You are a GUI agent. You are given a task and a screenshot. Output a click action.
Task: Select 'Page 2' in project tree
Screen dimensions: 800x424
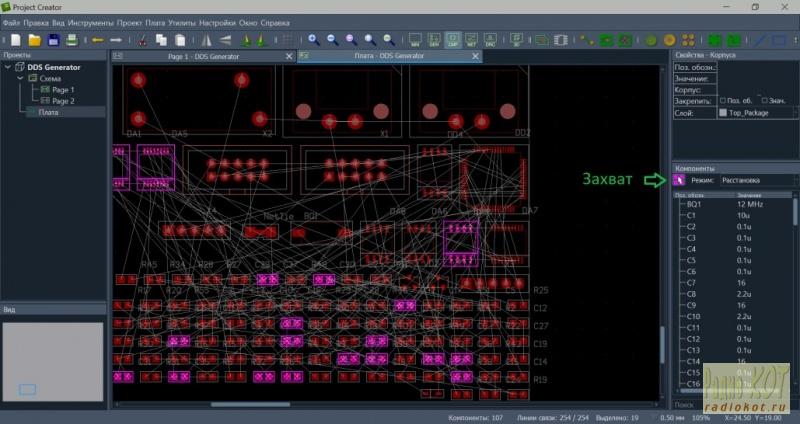63,101
